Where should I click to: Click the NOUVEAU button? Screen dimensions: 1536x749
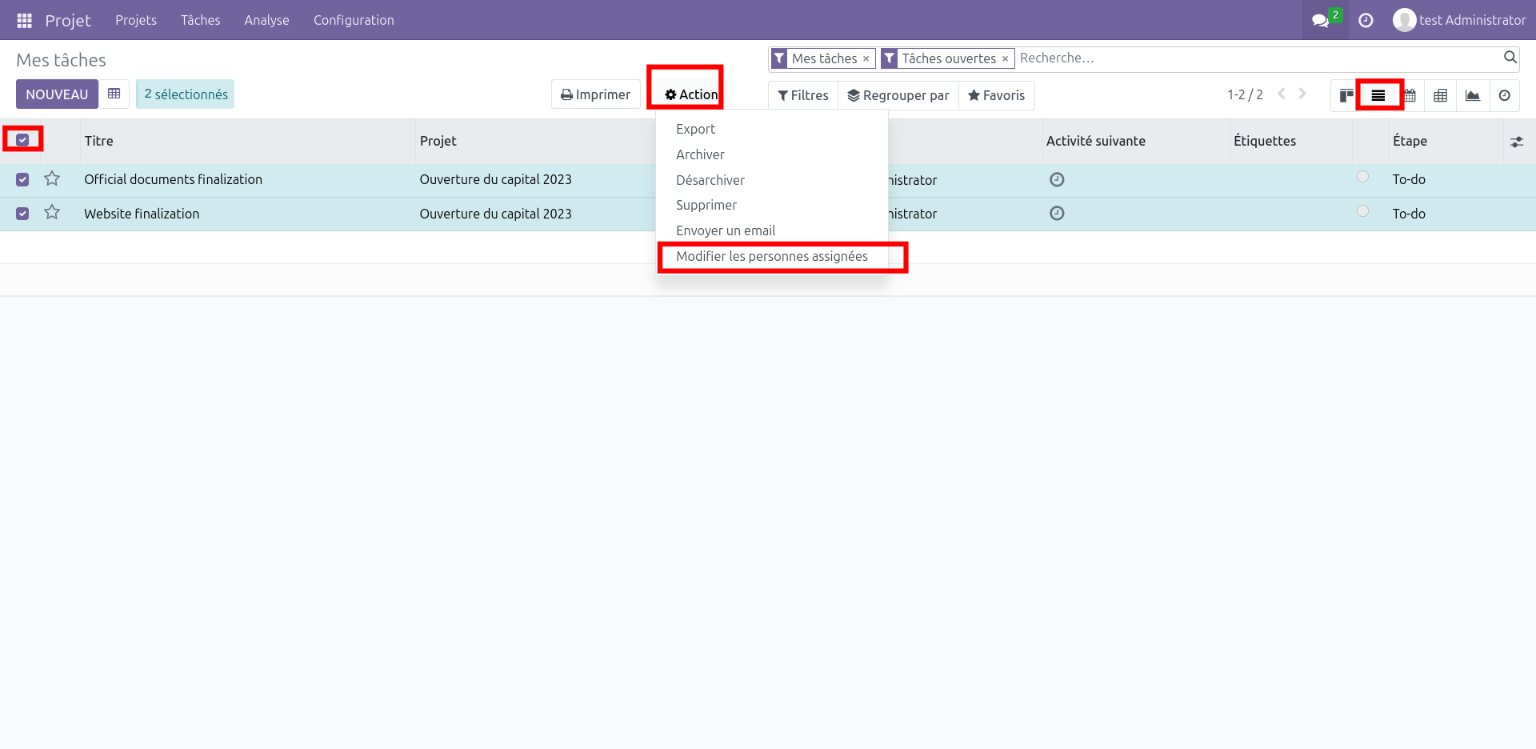57,94
